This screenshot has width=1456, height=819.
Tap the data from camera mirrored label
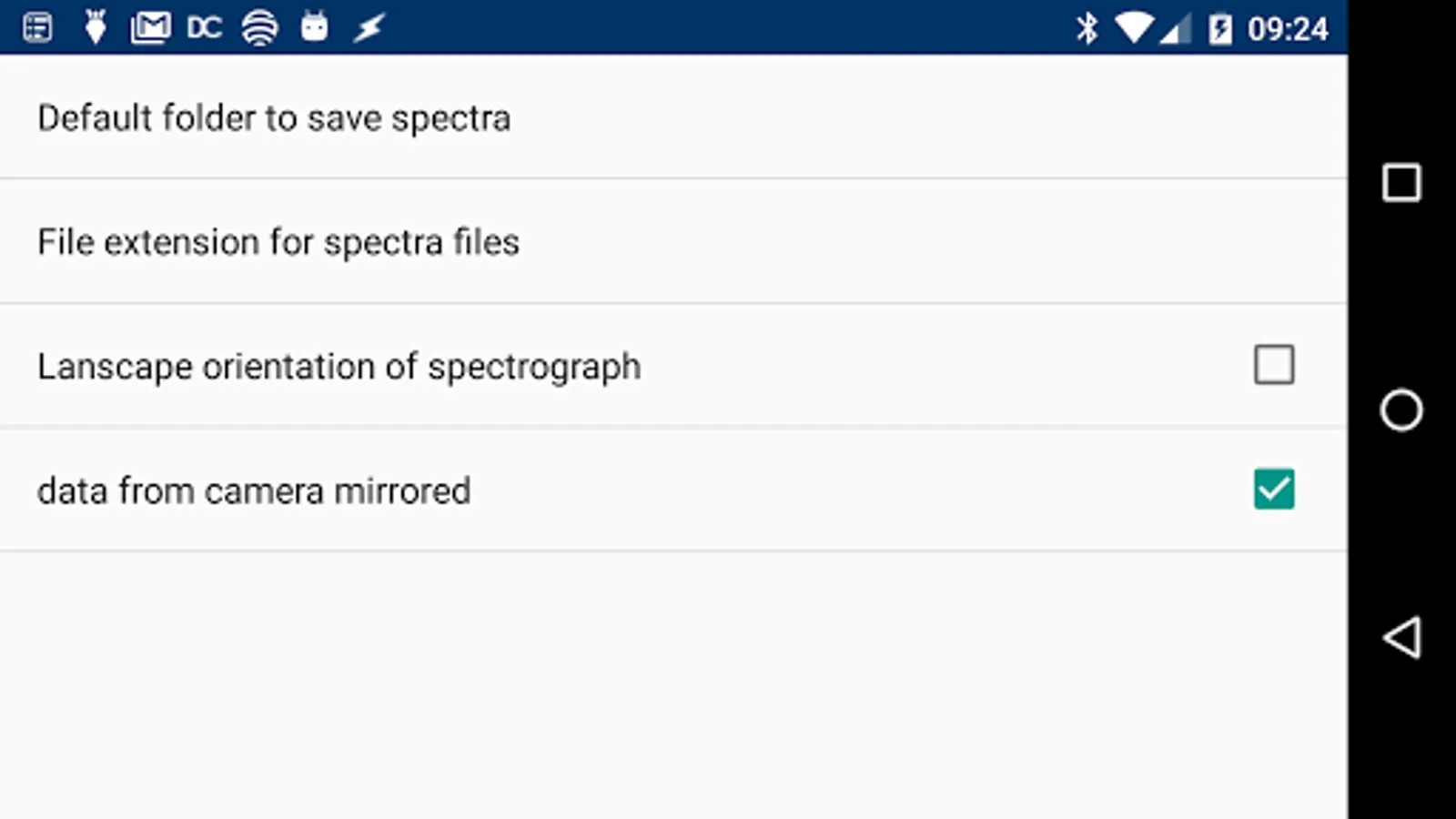254,491
